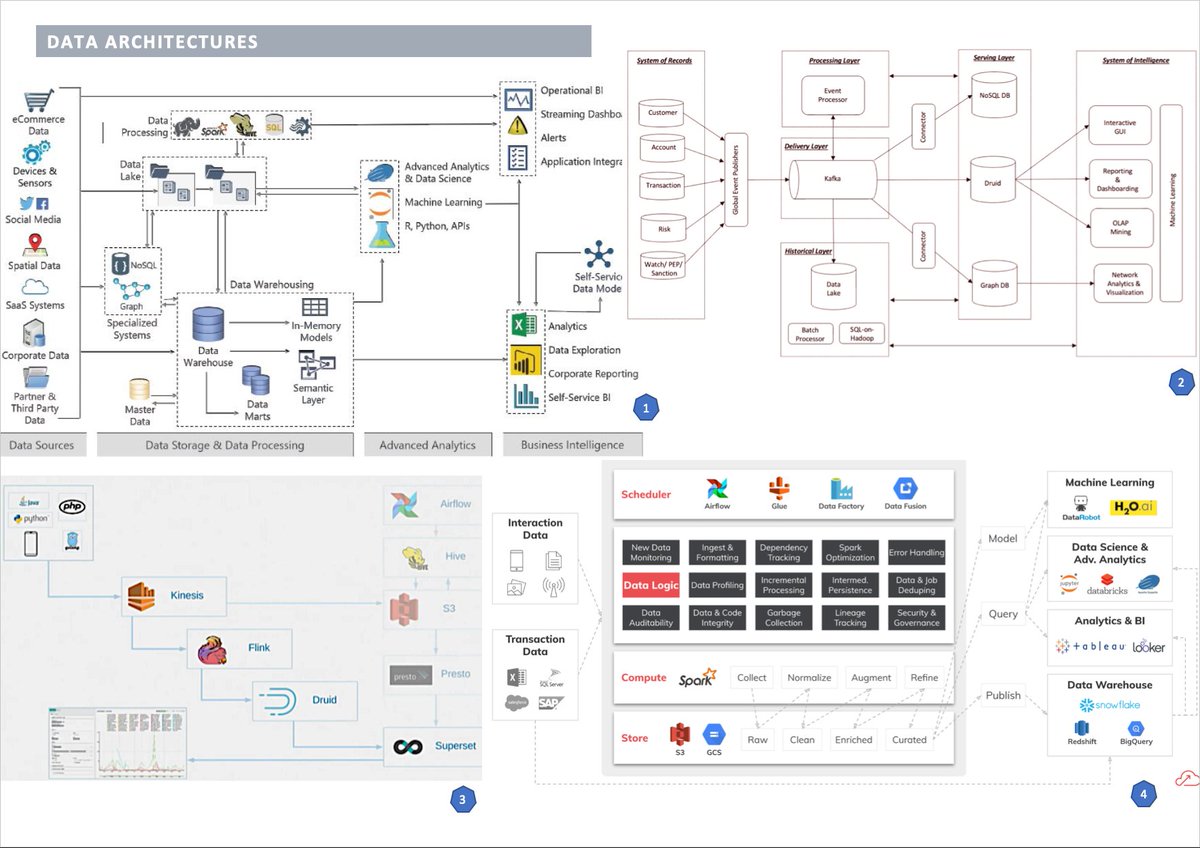Click the Superset dashboard preview thumbnail
Viewport: 1200px width, 848px height.
click(x=117, y=743)
